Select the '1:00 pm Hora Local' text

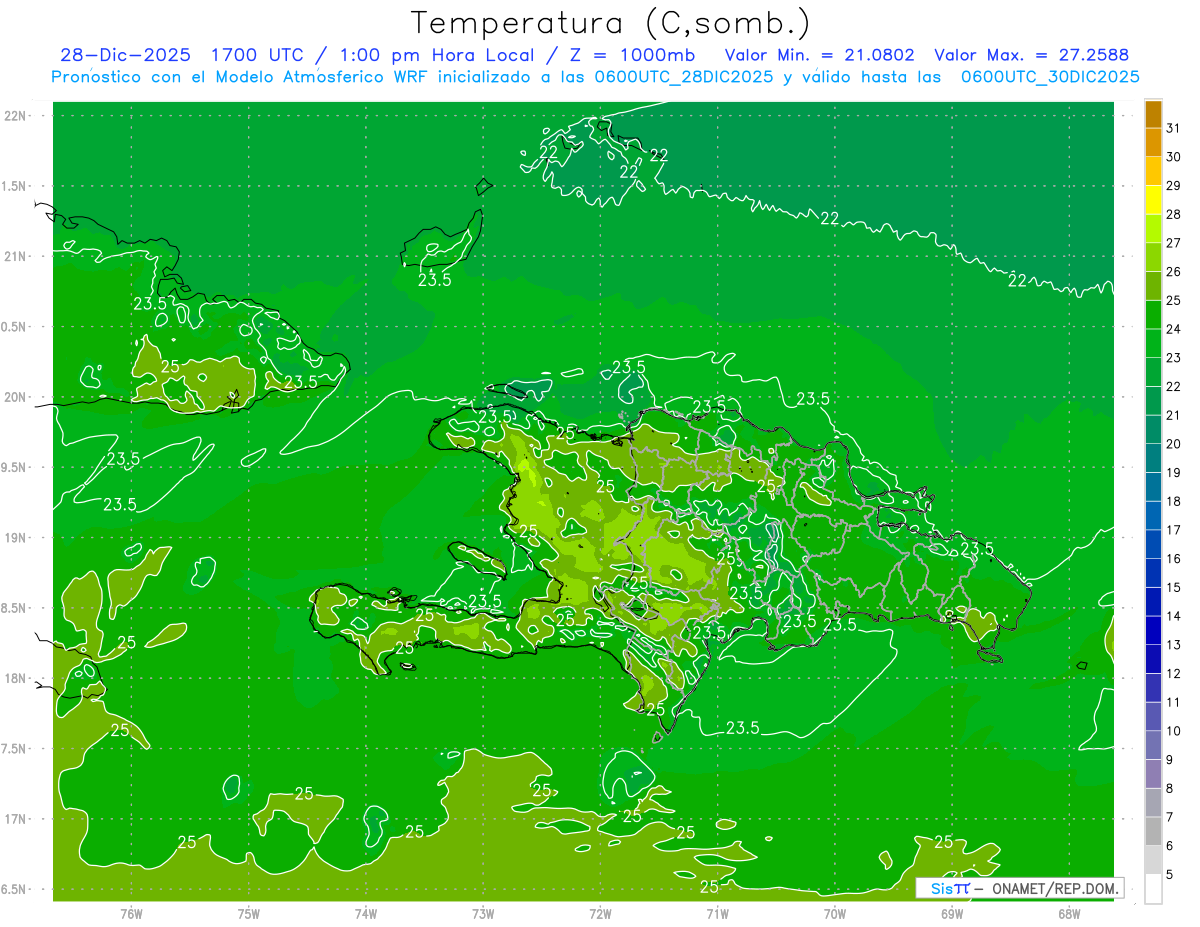coord(440,56)
